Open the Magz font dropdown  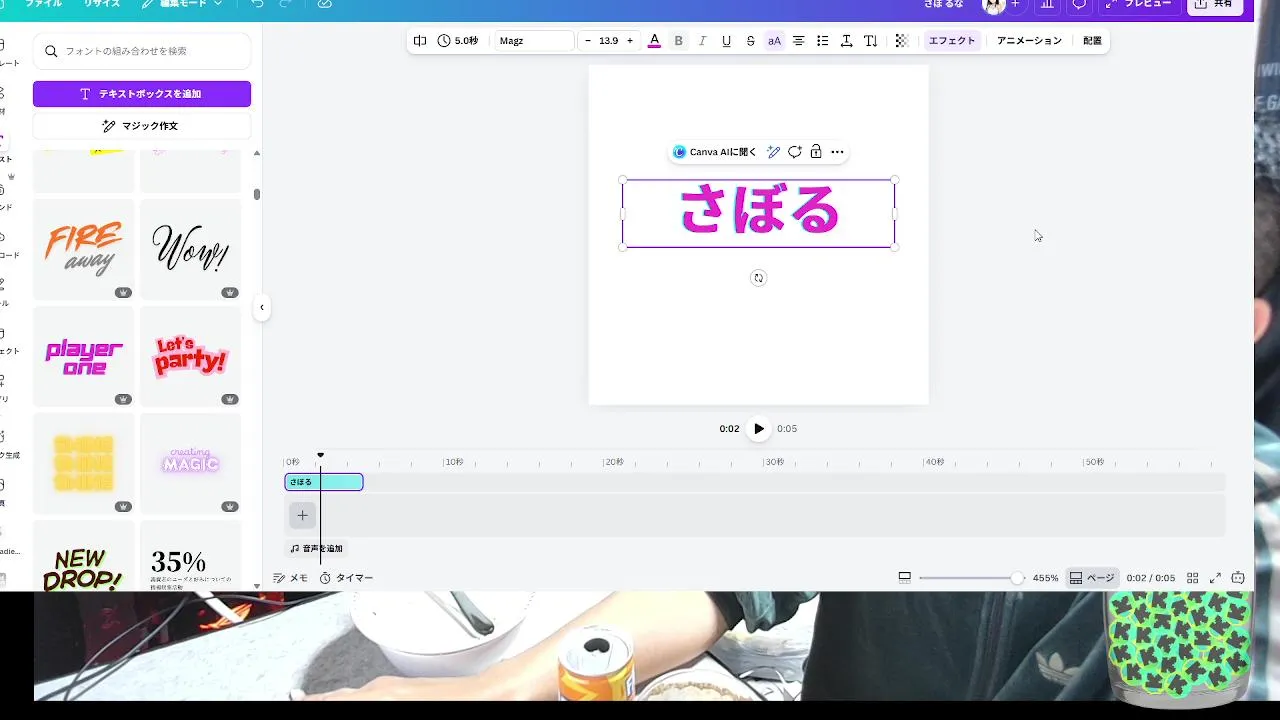click(x=534, y=41)
